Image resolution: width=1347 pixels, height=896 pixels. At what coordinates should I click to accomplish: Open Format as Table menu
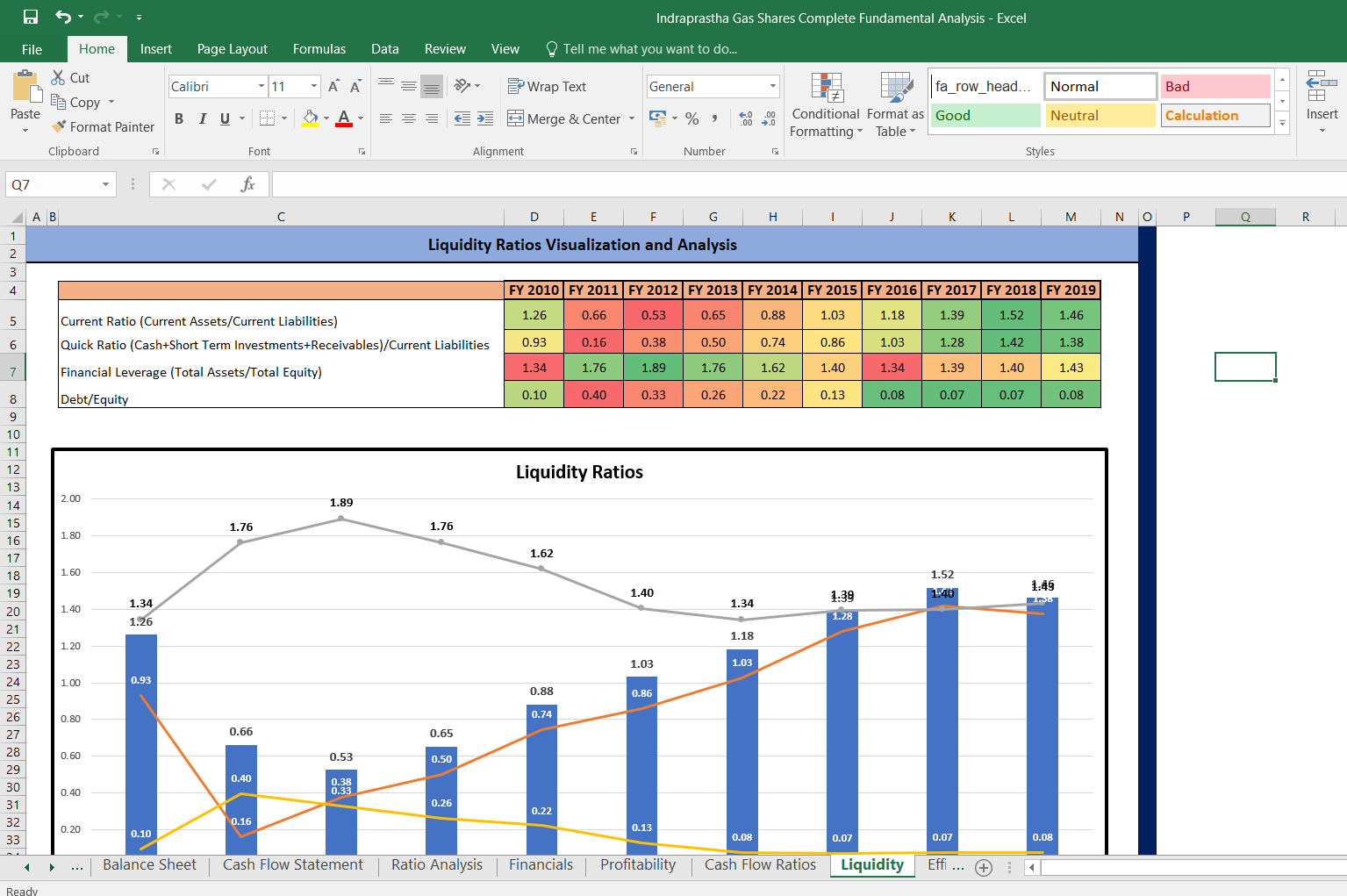click(895, 104)
